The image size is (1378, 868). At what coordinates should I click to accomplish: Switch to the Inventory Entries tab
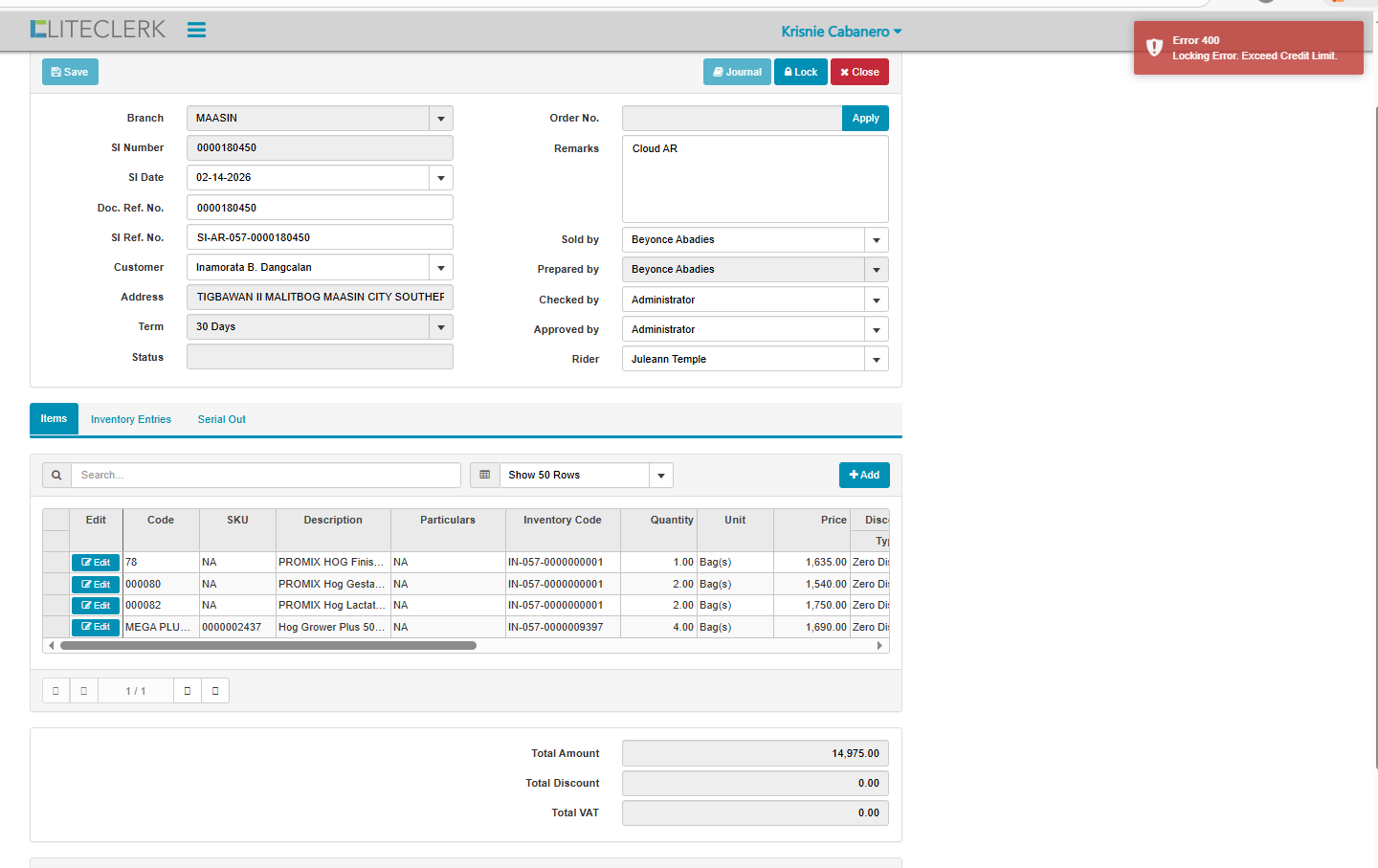[x=131, y=419]
